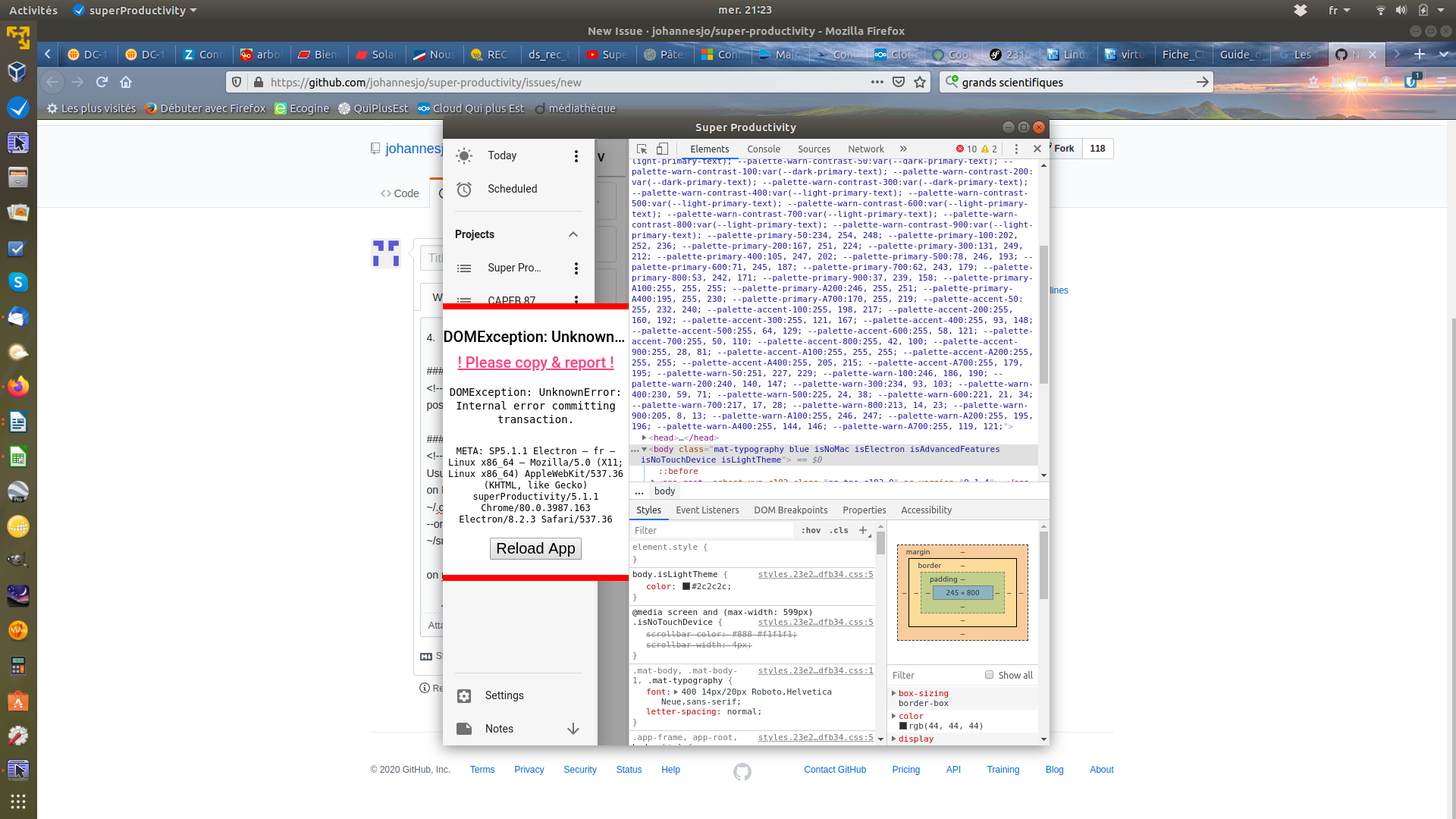Open the DevTools customize menu (three dots)
The height and width of the screenshot is (819, 1456).
(1016, 149)
